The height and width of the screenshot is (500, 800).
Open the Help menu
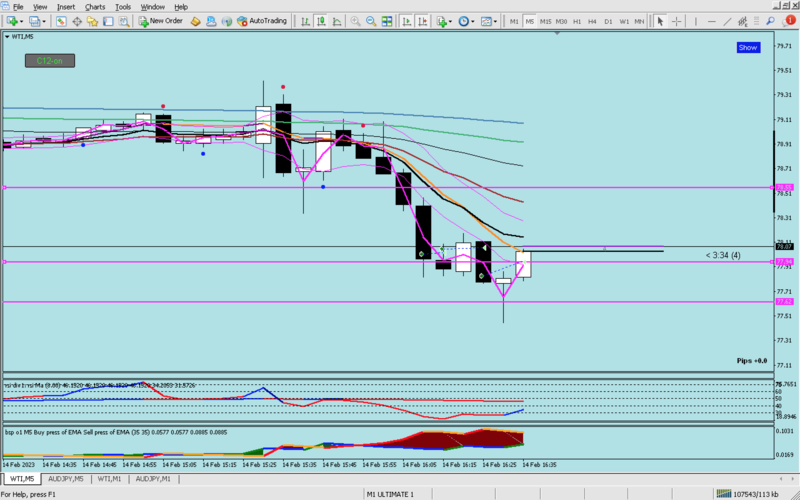181,7
